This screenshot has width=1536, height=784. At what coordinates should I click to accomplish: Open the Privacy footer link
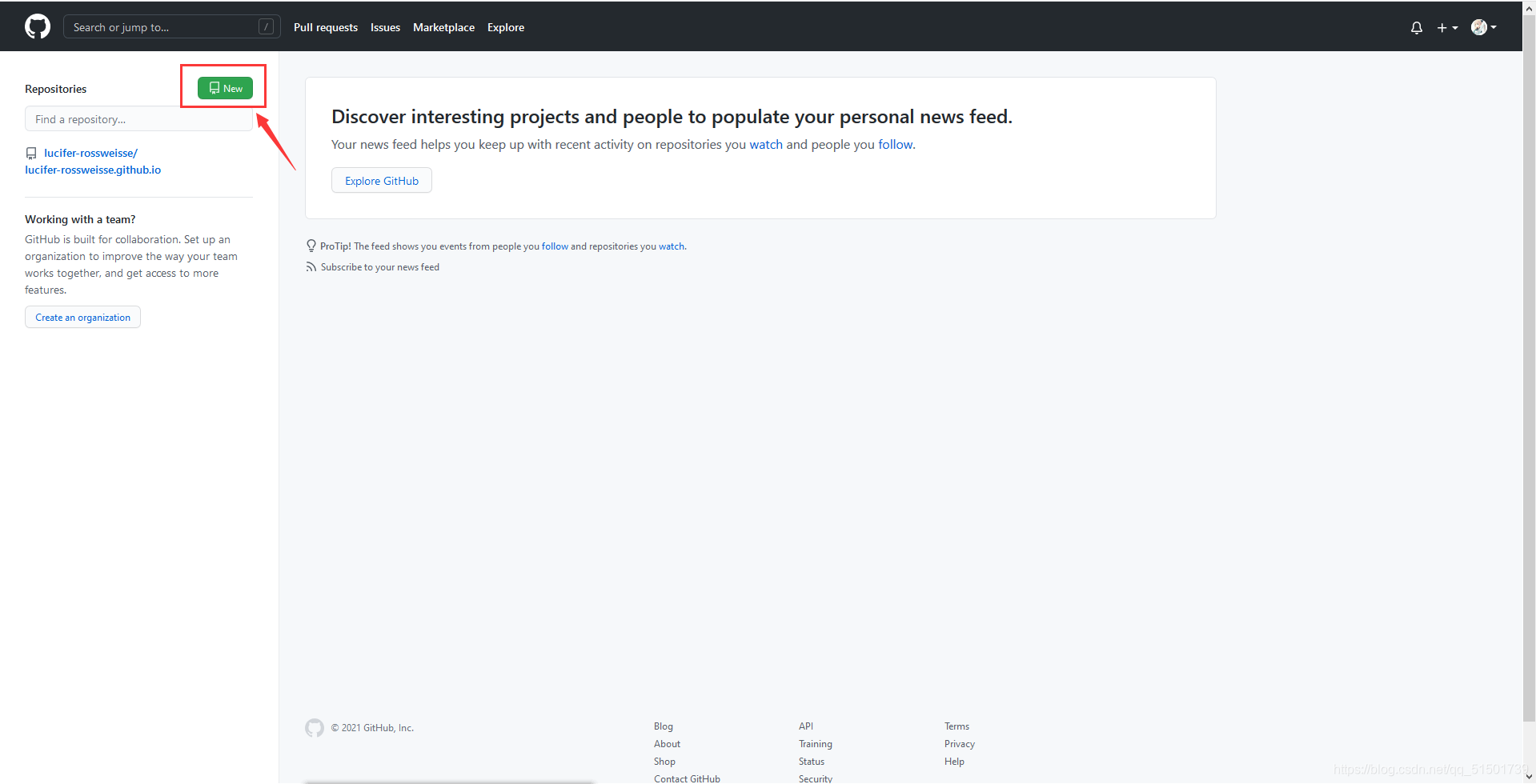959,744
